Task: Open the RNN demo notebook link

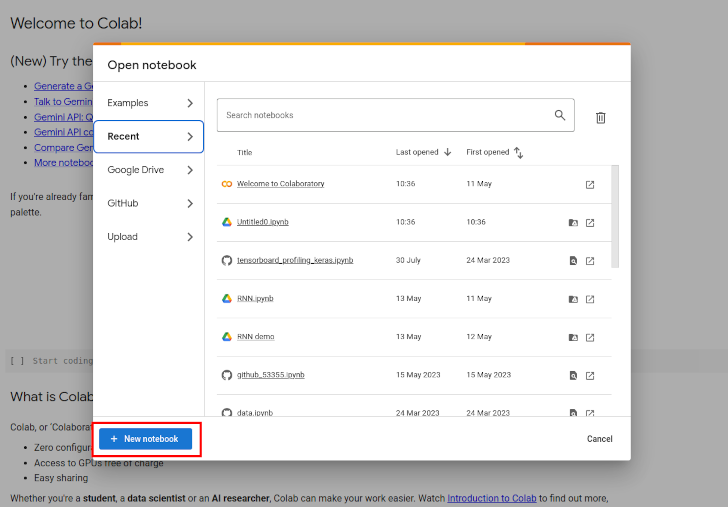Action: (255, 337)
